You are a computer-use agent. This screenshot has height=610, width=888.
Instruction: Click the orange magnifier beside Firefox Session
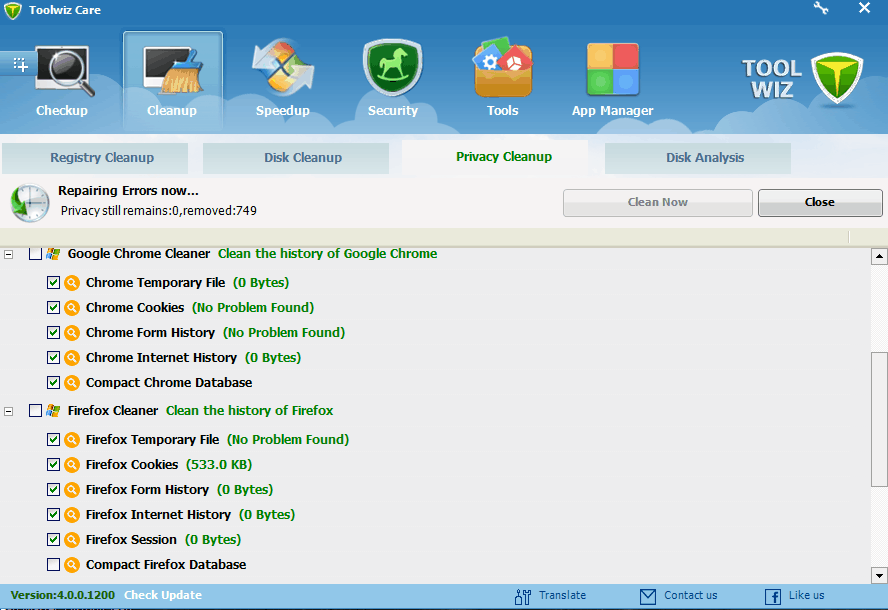[72, 540]
